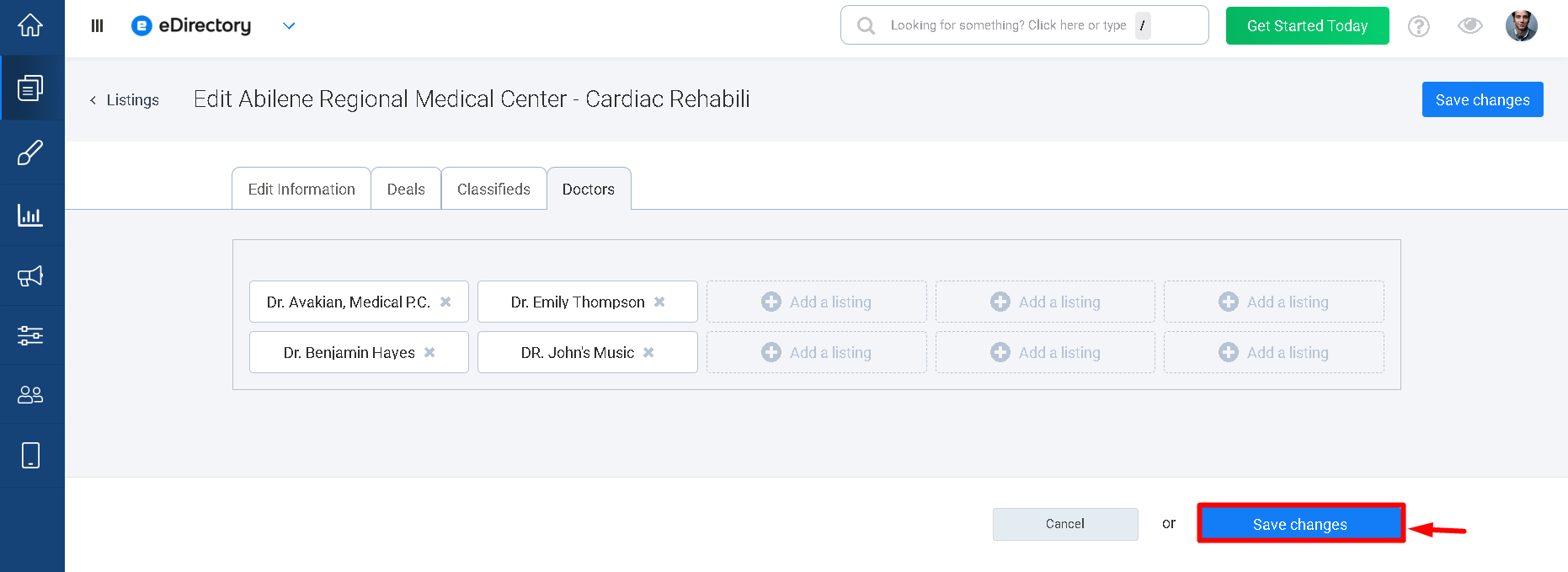Screen dimensions: 1568x572
Task: Open the sliders configuration sidebar icon
Action: click(x=30, y=335)
